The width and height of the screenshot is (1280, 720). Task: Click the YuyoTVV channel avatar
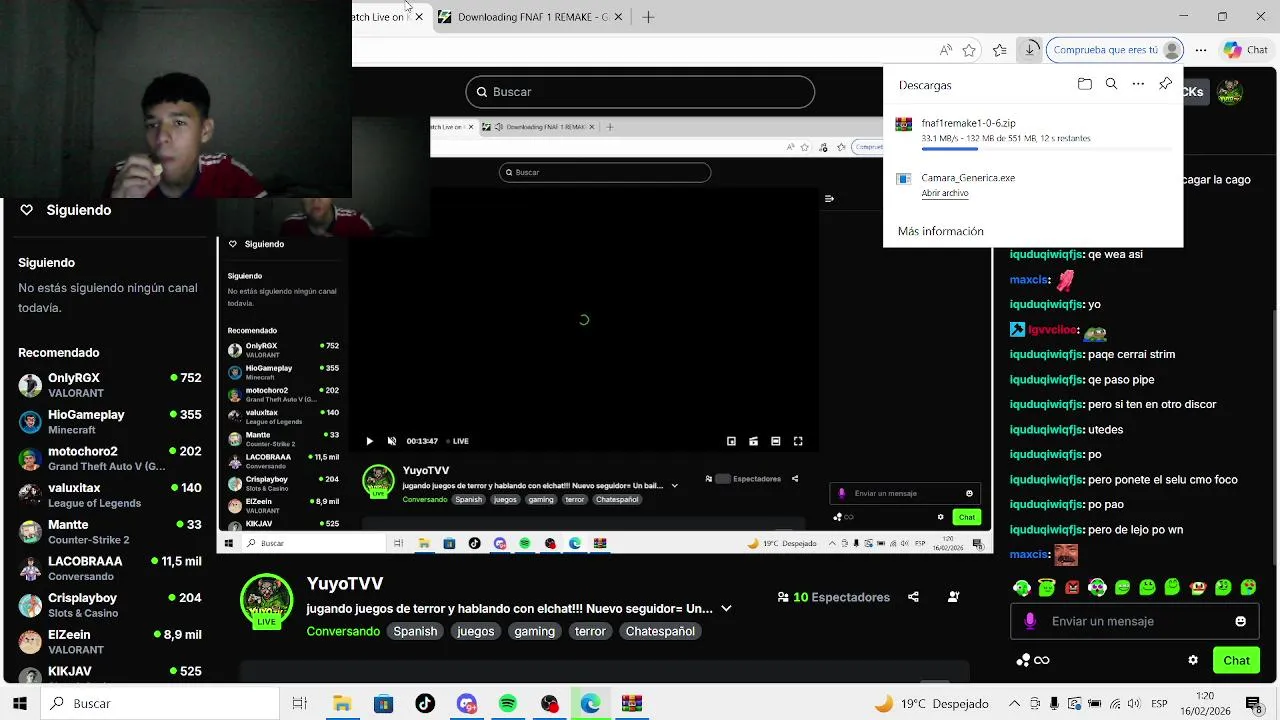[266, 602]
